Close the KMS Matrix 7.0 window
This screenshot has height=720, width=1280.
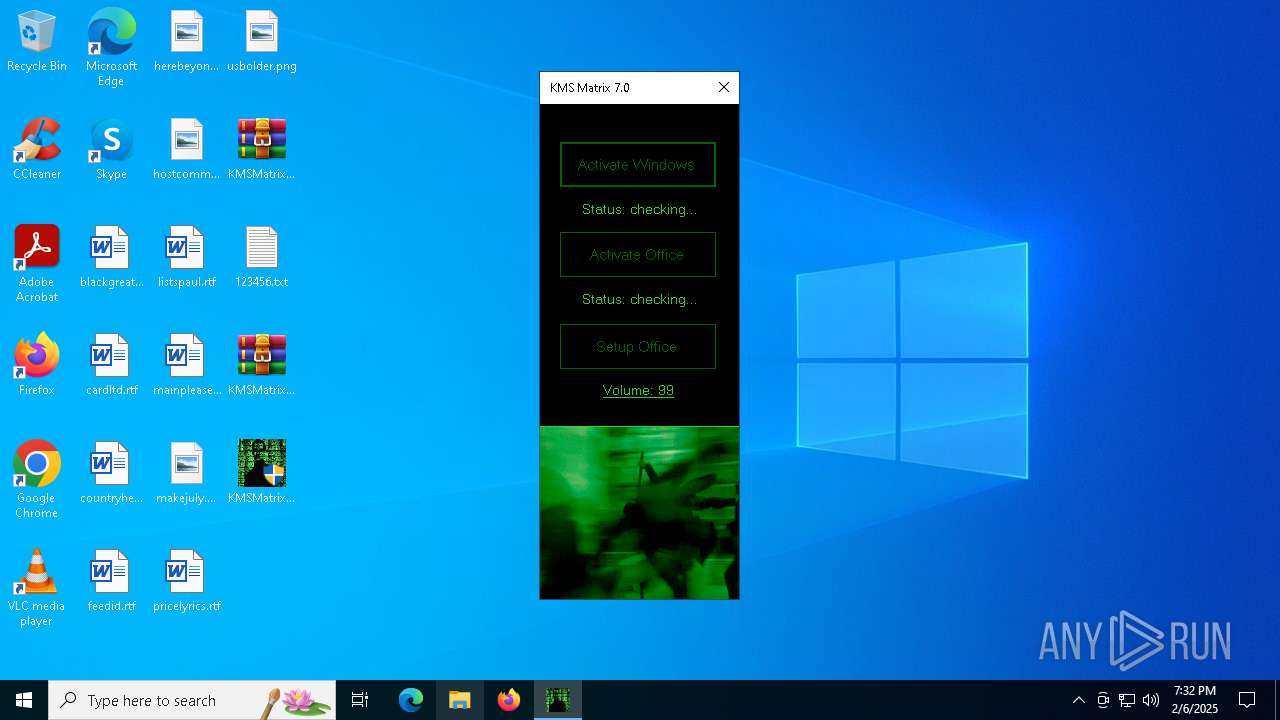point(724,88)
